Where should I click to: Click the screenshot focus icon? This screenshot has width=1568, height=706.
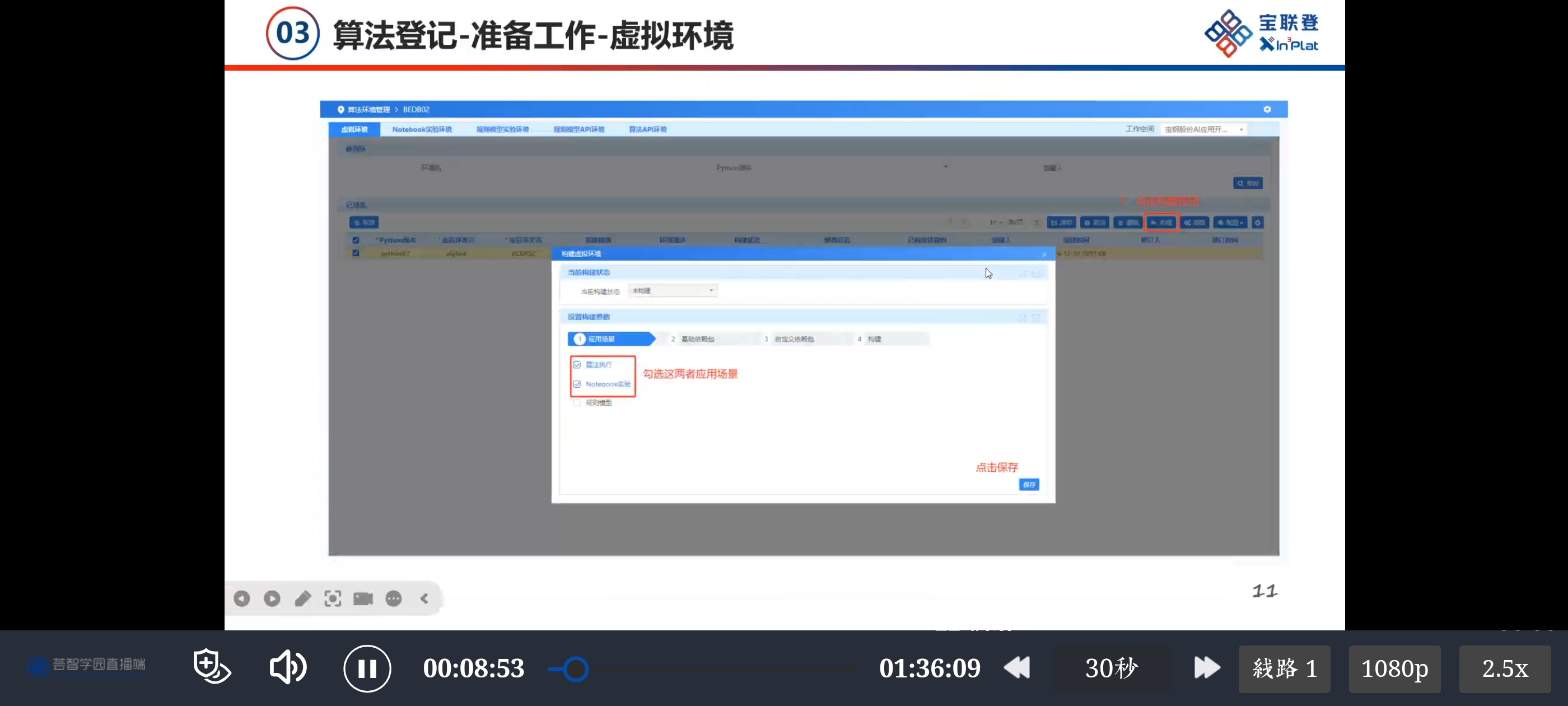[x=332, y=599]
